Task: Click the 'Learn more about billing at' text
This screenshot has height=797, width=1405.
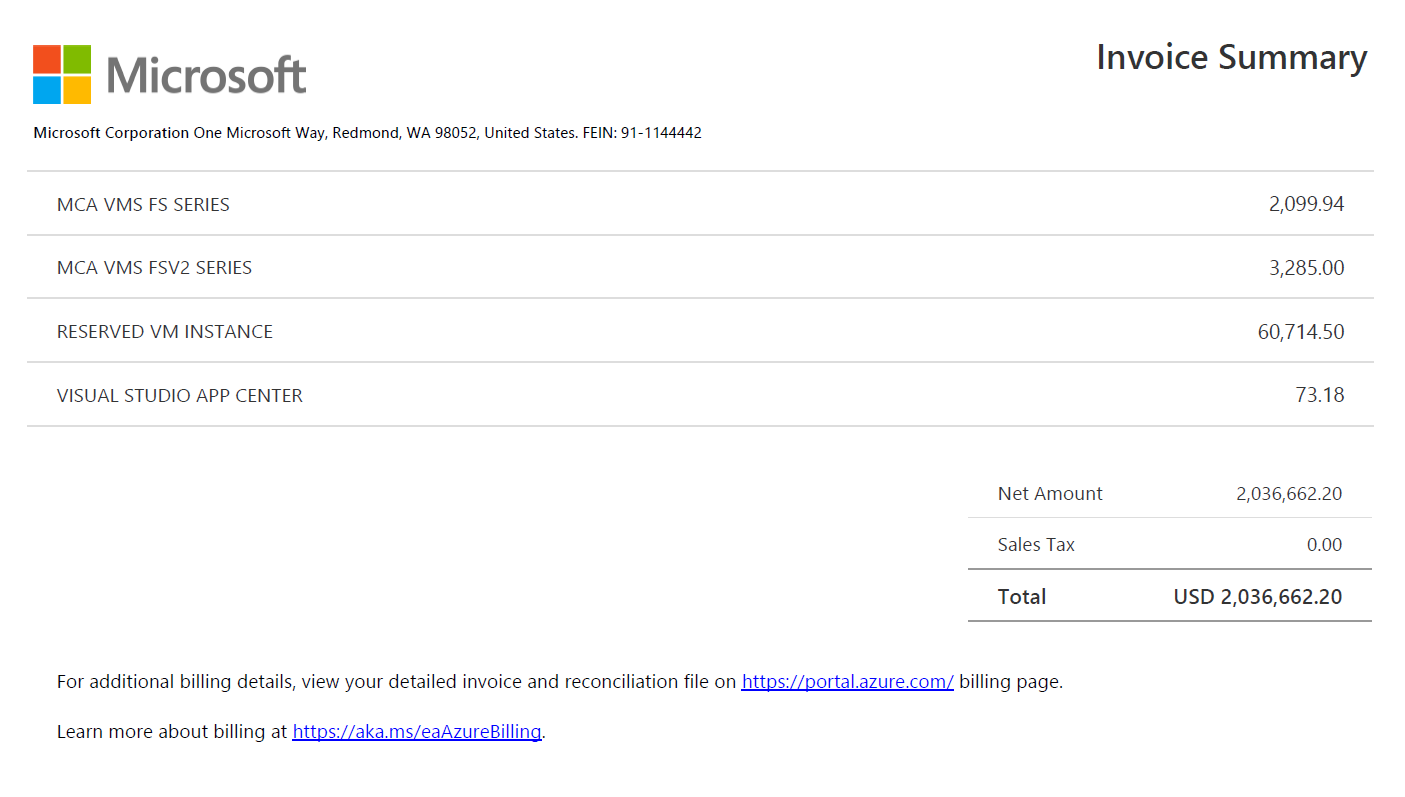Action: coord(172,732)
